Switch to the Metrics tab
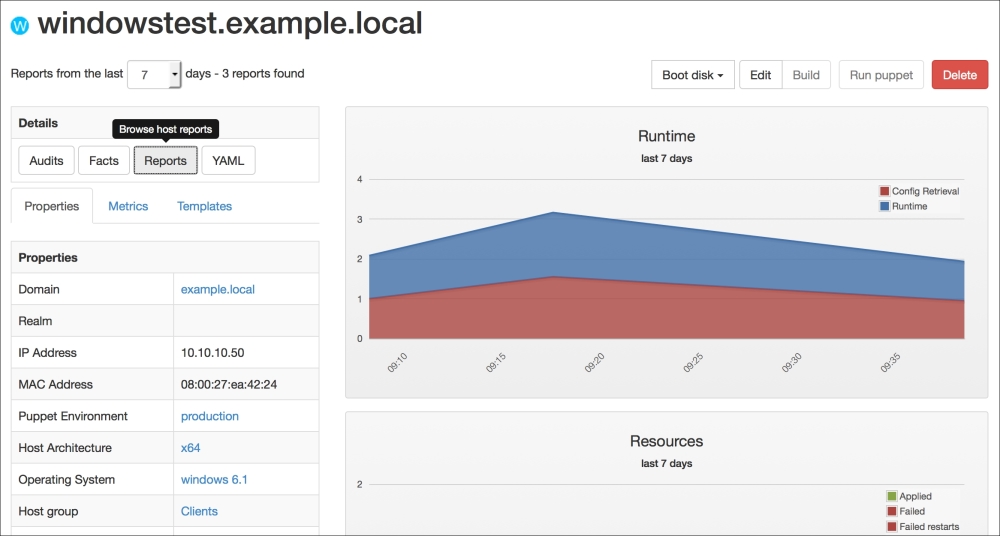The width and height of the screenshot is (1000, 536). pyautogui.click(x=128, y=207)
